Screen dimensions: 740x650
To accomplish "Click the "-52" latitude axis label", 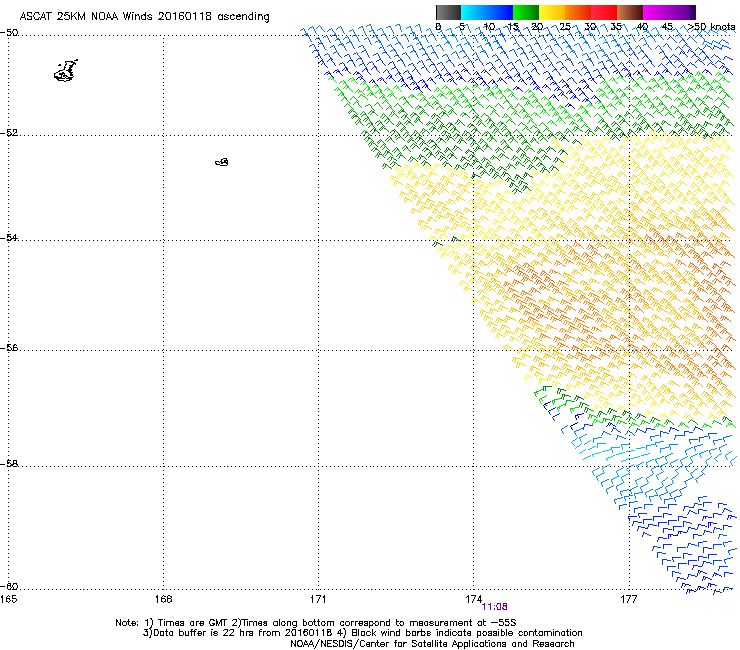I will point(9,133).
